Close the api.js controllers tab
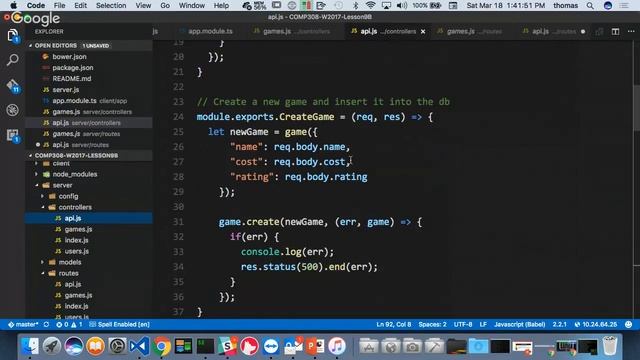The image size is (640, 360). click(423, 31)
